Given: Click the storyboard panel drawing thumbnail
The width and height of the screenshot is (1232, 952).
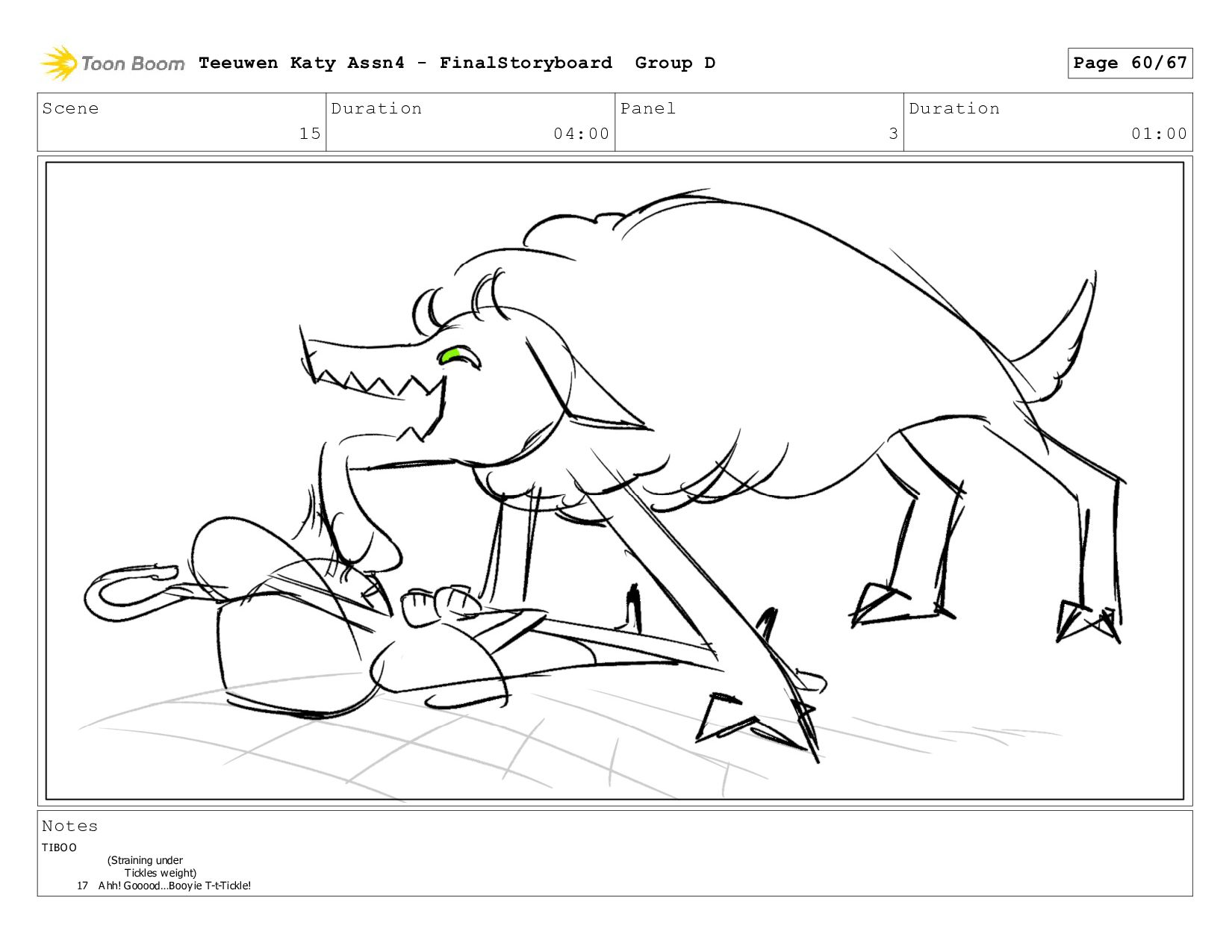Looking at the screenshot, I should point(615,481).
